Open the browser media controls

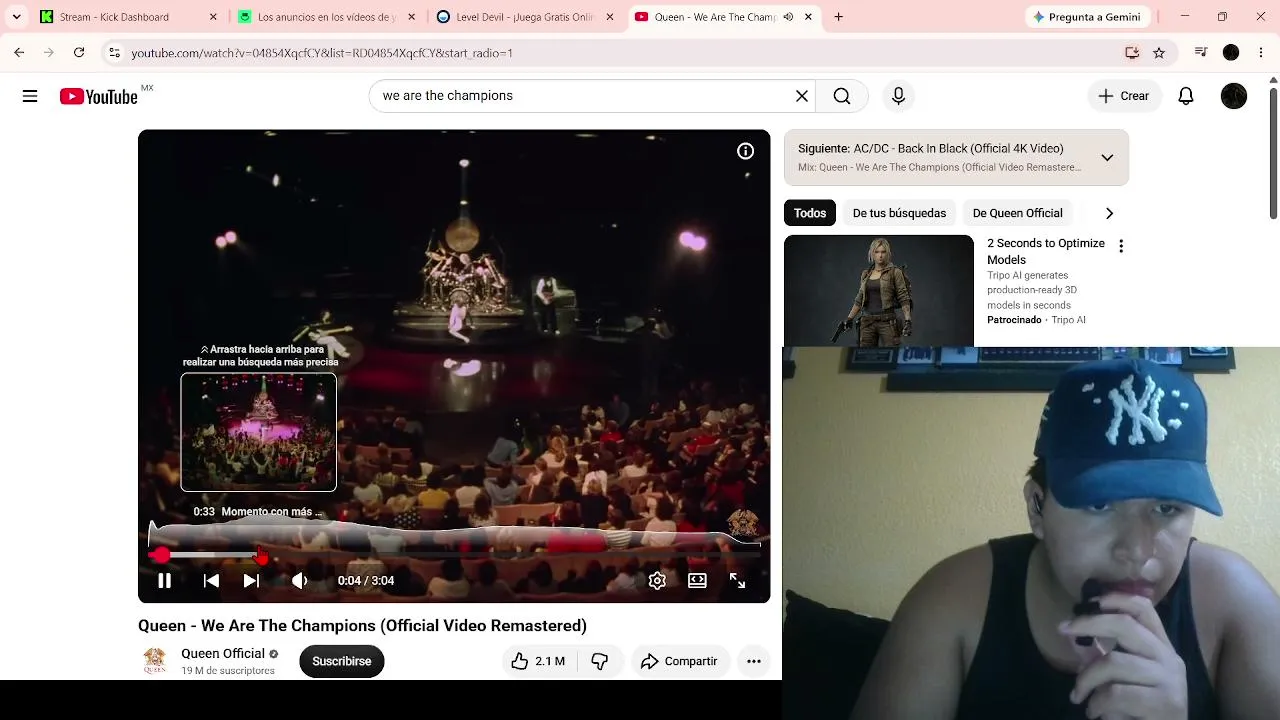[x=1201, y=53]
